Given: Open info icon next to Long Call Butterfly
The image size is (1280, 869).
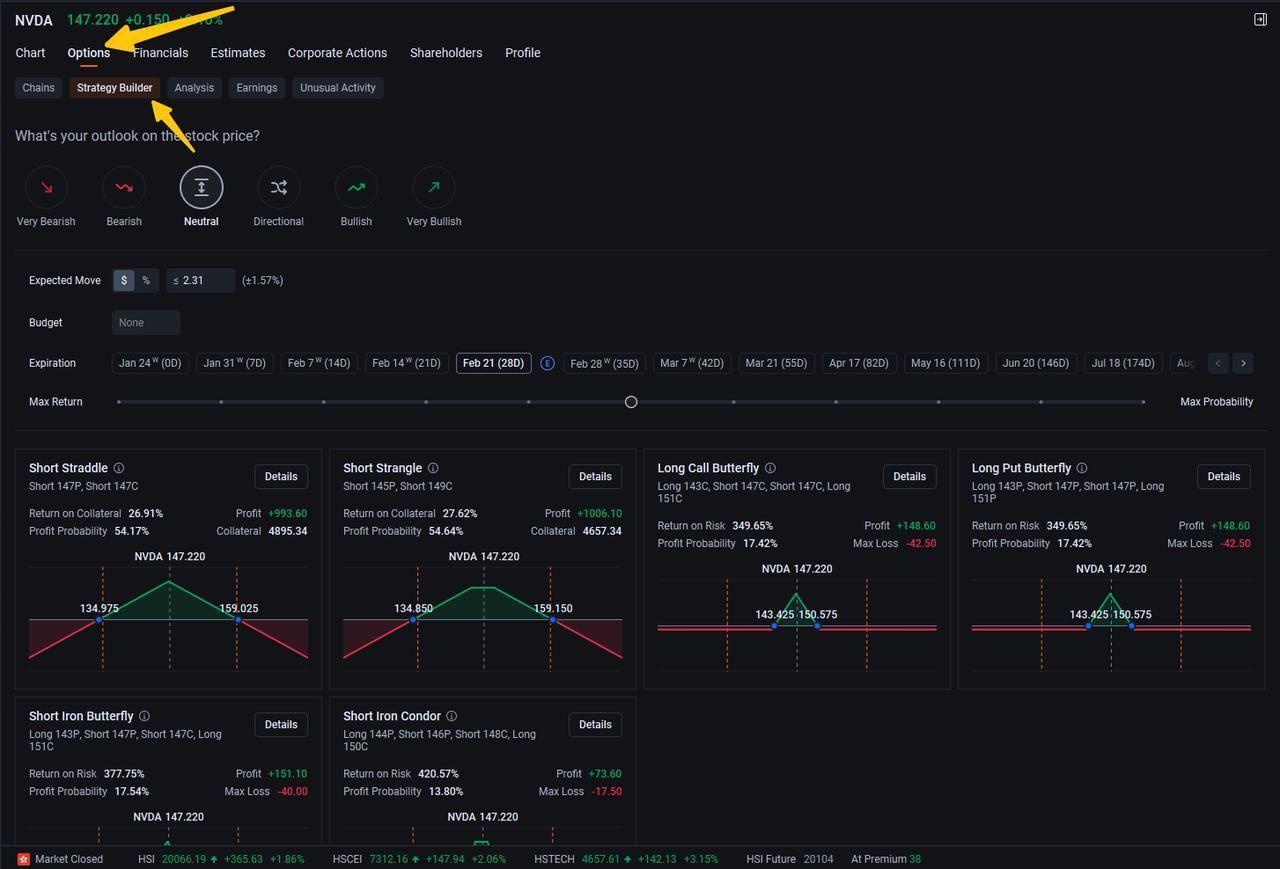Looking at the screenshot, I should (x=770, y=468).
